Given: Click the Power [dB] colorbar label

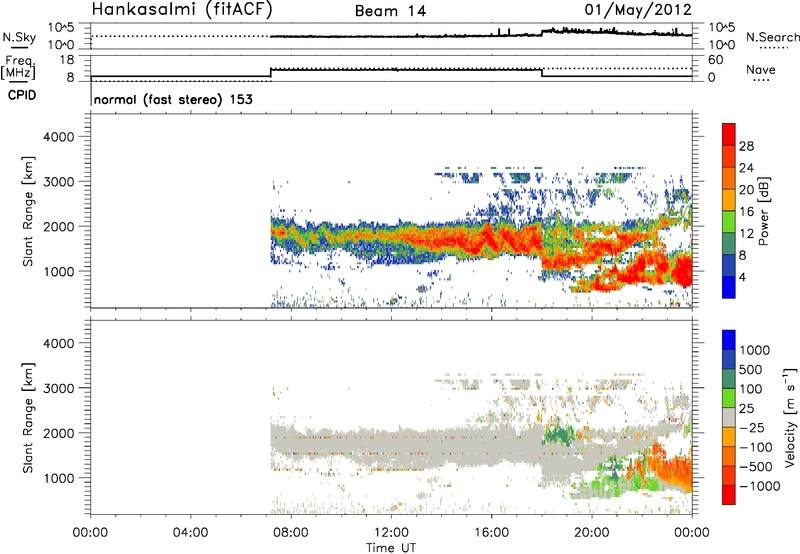Looking at the screenshot, I should [764, 211].
